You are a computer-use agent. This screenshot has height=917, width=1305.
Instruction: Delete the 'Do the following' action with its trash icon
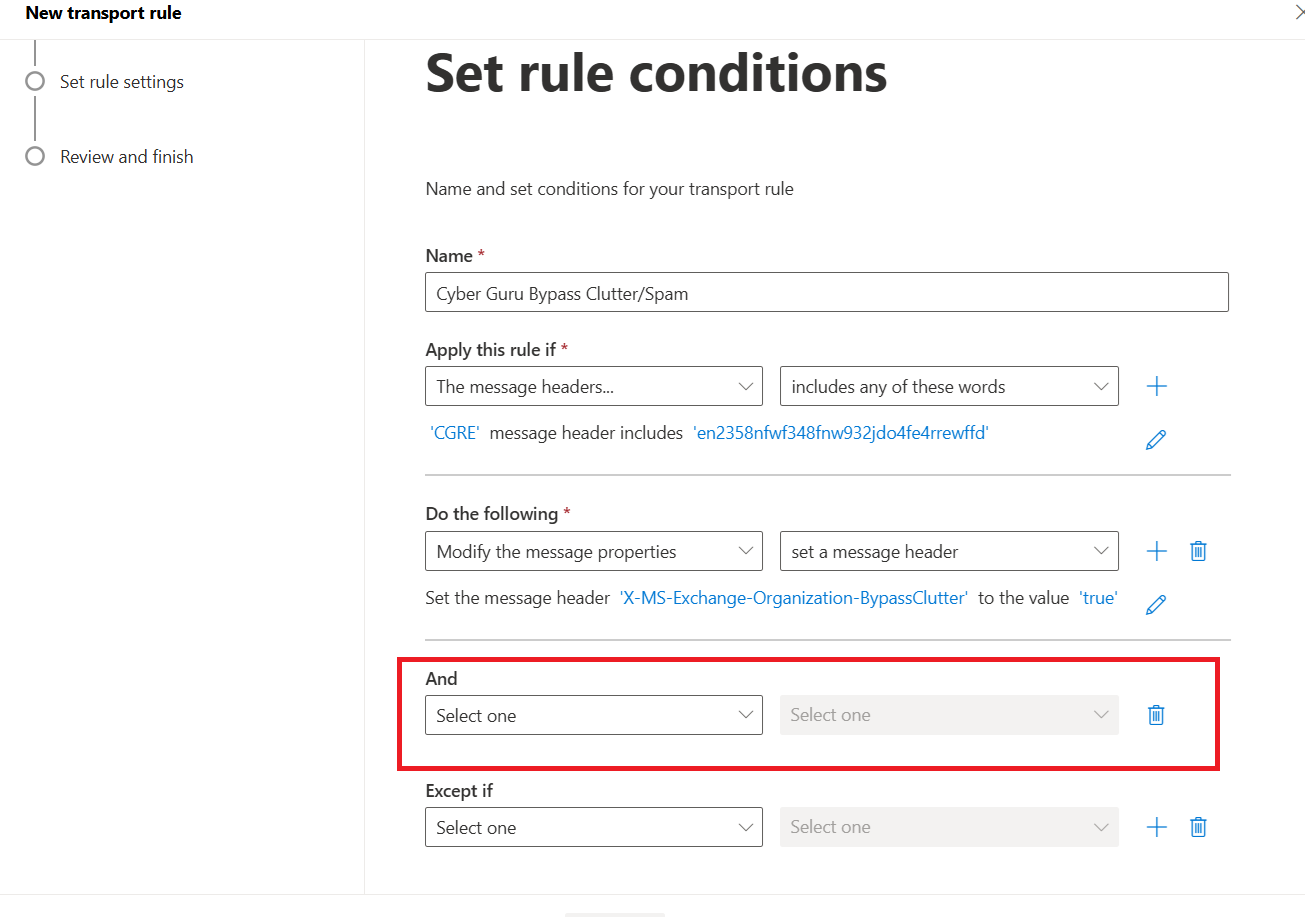1198,551
